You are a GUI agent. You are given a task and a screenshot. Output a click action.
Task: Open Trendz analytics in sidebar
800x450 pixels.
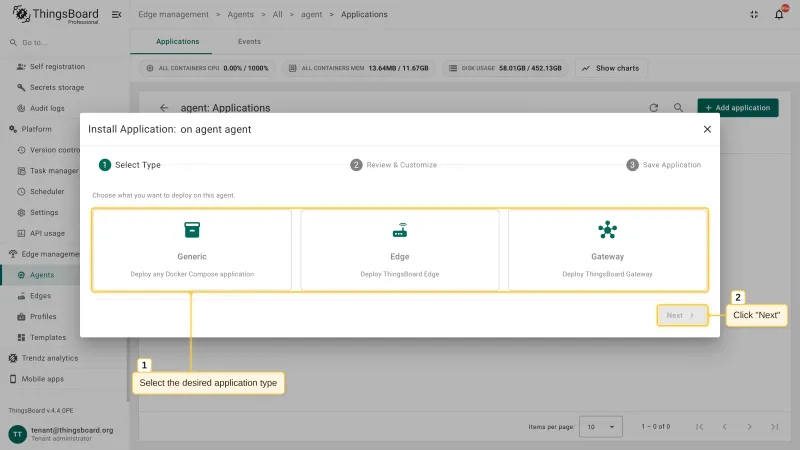click(49, 358)
